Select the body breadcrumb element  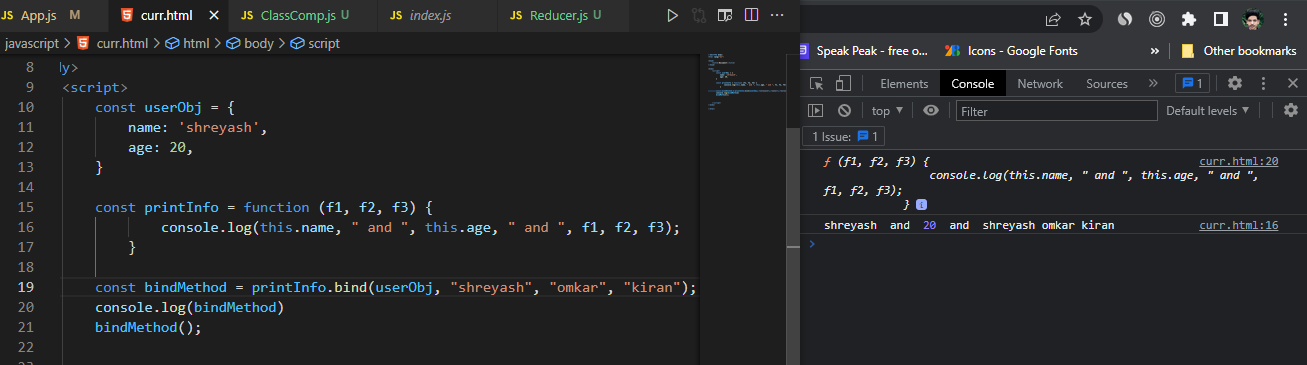[x=250, y=43]
